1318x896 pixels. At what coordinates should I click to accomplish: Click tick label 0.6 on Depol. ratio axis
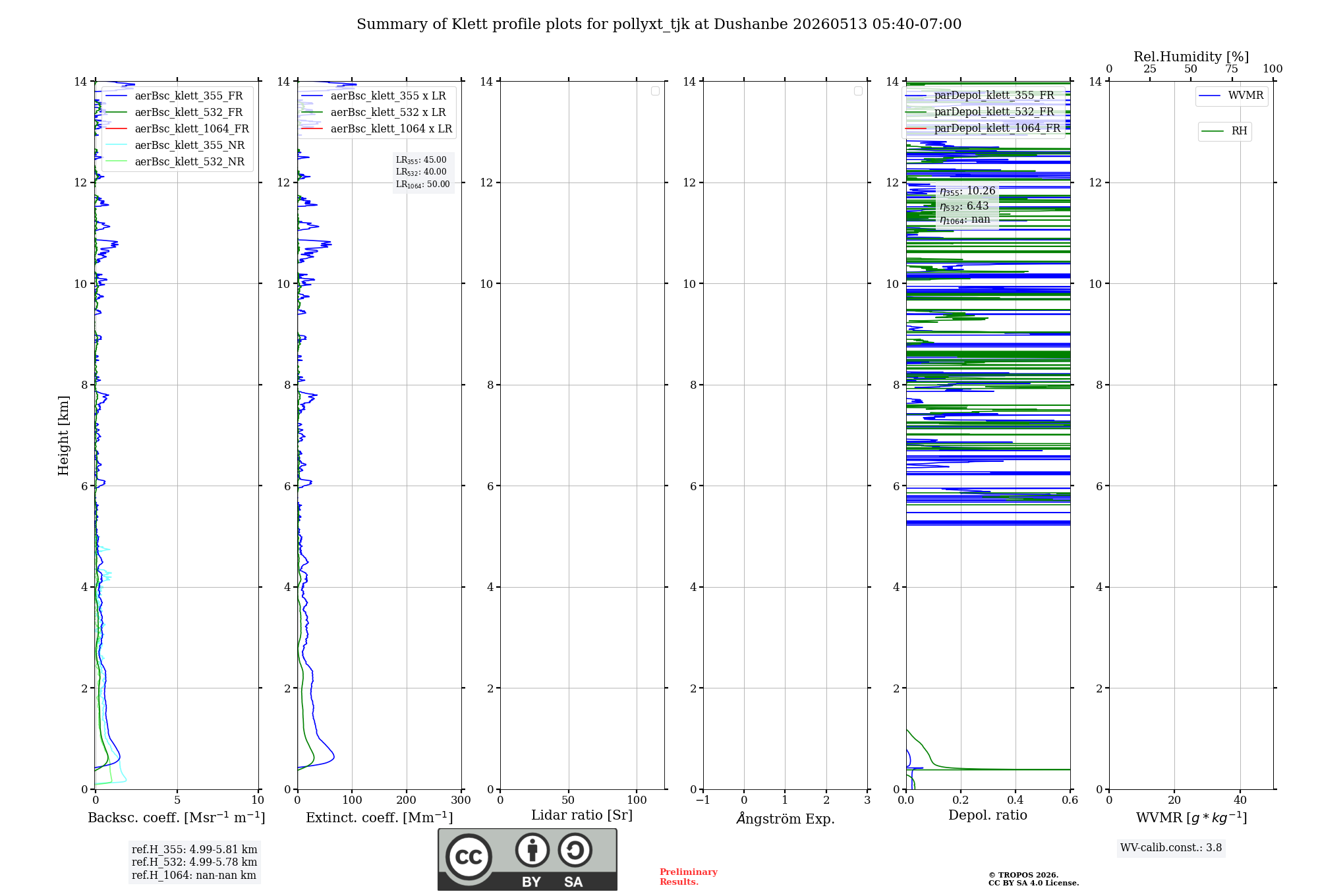click(1070, 800)
